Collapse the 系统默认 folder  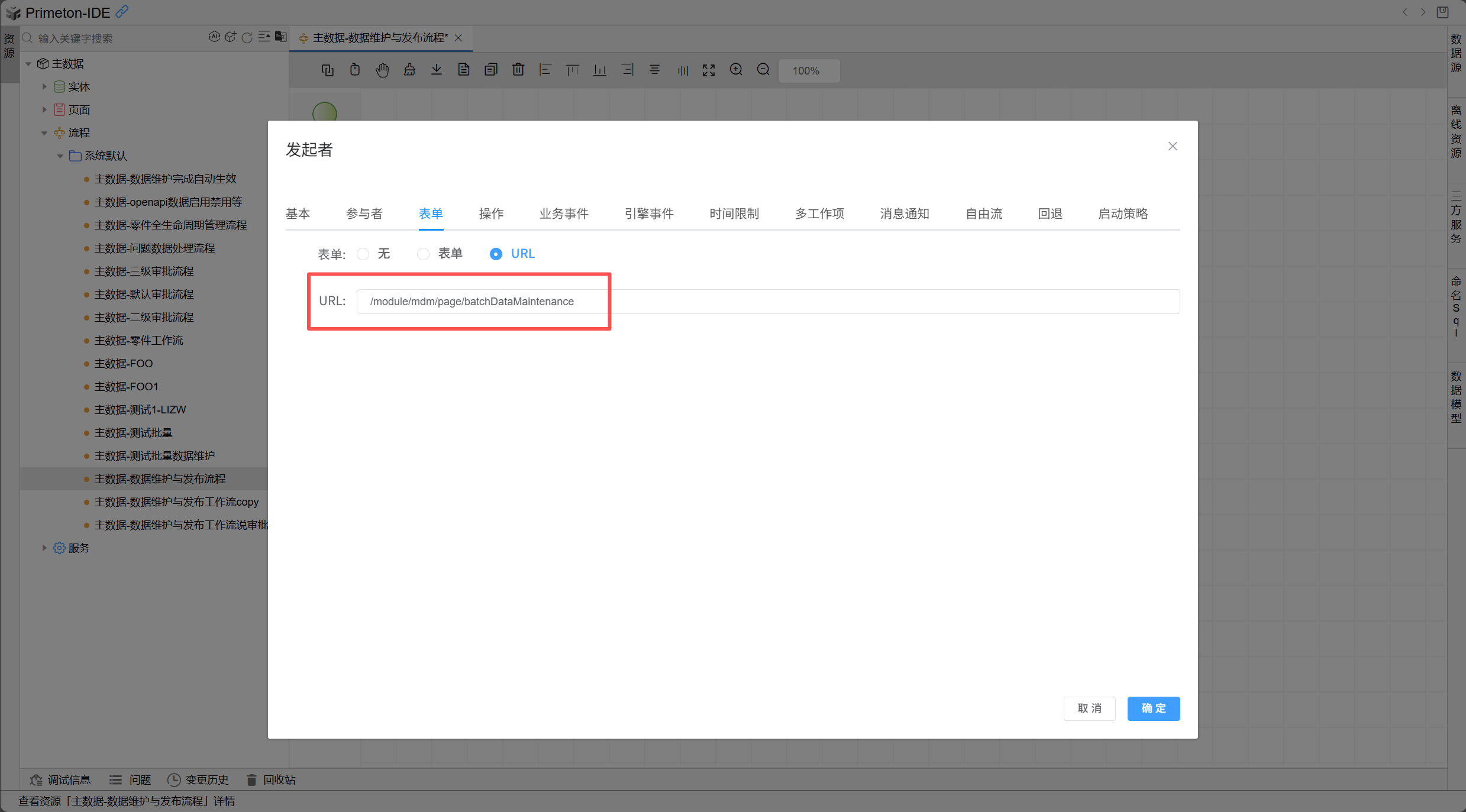pos(60,156)
